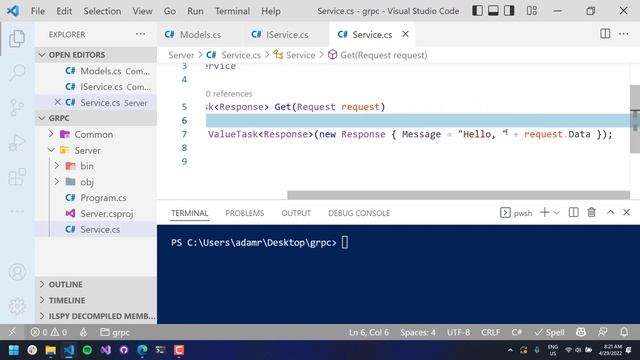The image size is (640, 360).
Task: Create a new terminal with plus icon
Action: click(544, 212)
